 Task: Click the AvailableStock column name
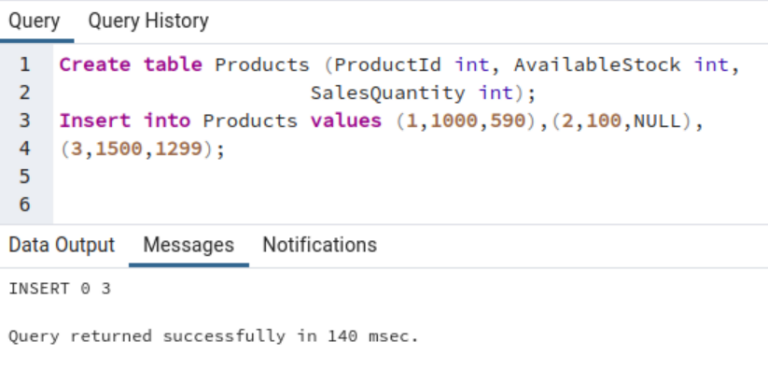click(598, 65)
